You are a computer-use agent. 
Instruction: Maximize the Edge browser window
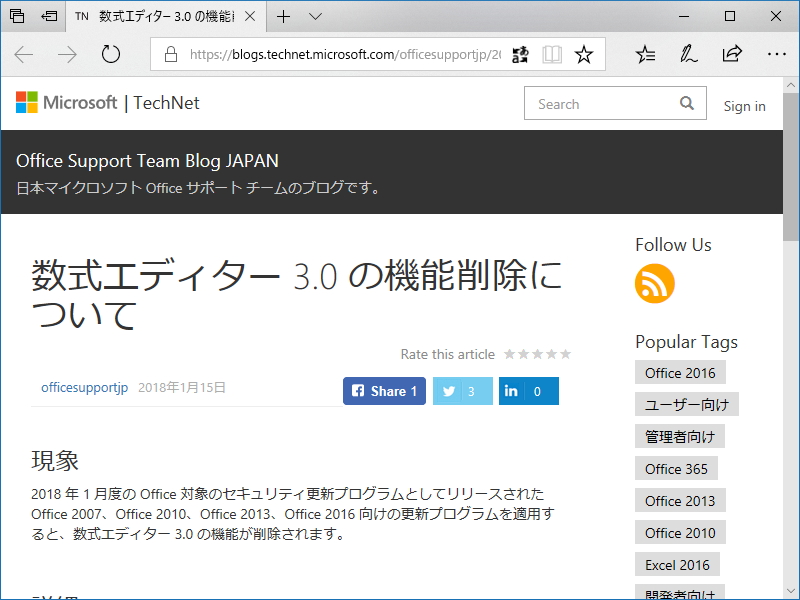click(x=730, y=16)
